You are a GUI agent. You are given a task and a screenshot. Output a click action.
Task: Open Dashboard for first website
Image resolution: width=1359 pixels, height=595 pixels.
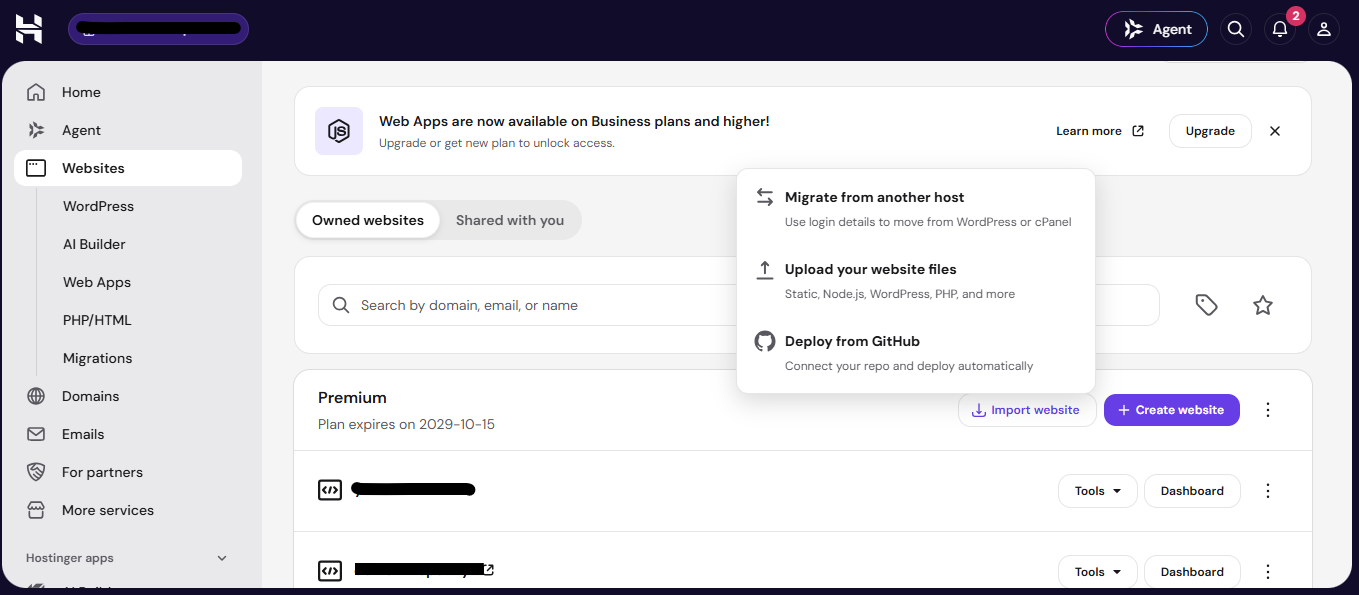point(1192,491)
